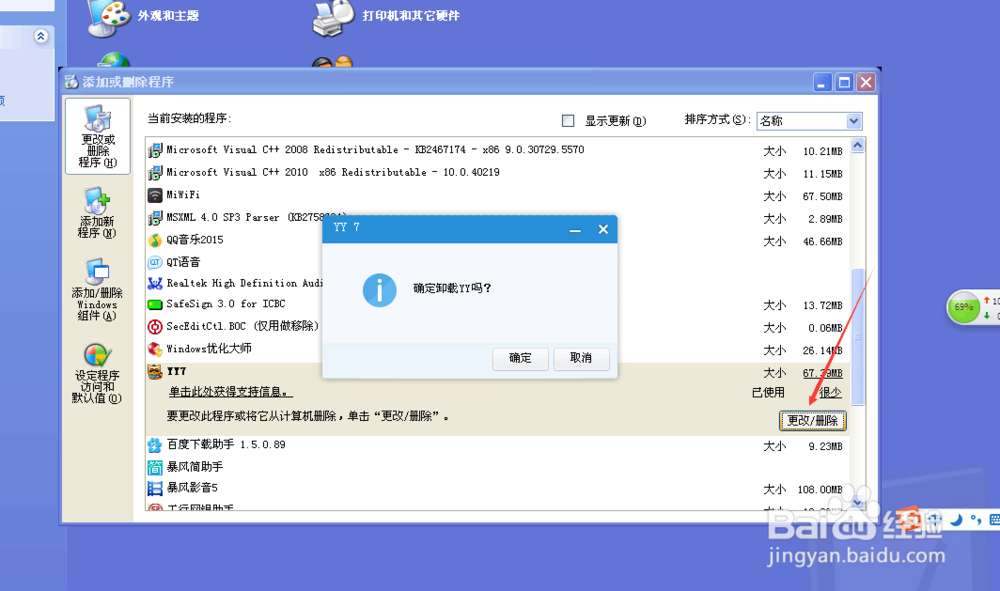
Task: Click the 暴风影音5 program icon
Action: tap(155, 488)
